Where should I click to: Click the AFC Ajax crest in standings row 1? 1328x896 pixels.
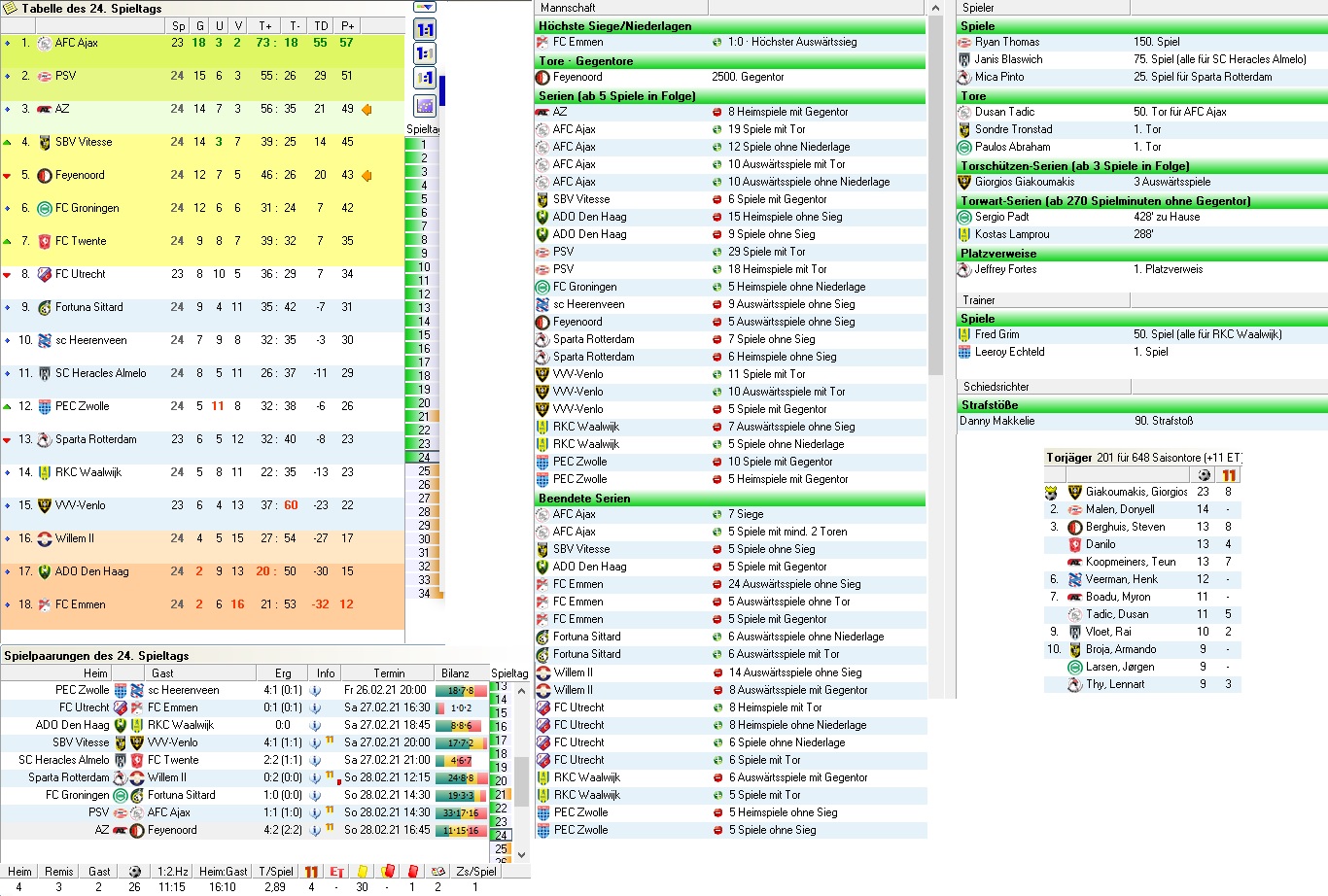(44, 44)
